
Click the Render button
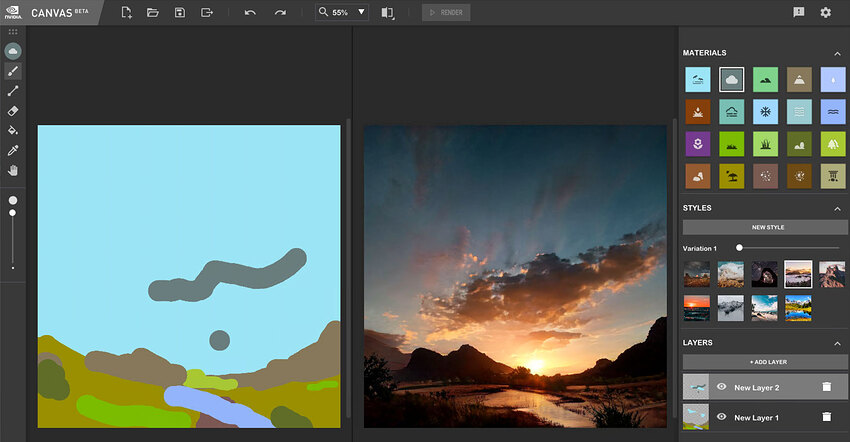click(446, 12)
